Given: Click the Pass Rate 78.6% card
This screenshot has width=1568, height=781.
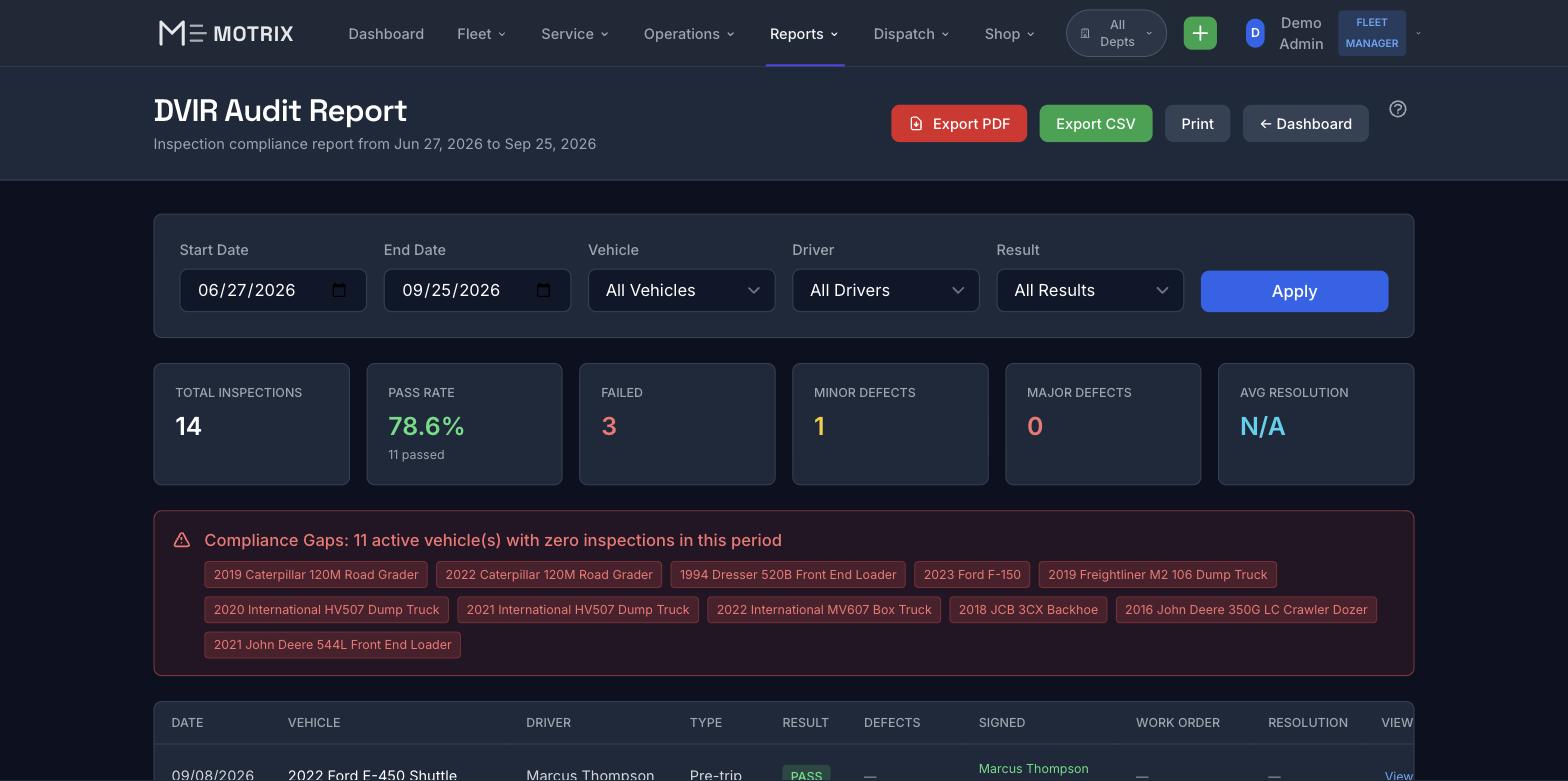Looking at the screenshot, I should 464,424.
